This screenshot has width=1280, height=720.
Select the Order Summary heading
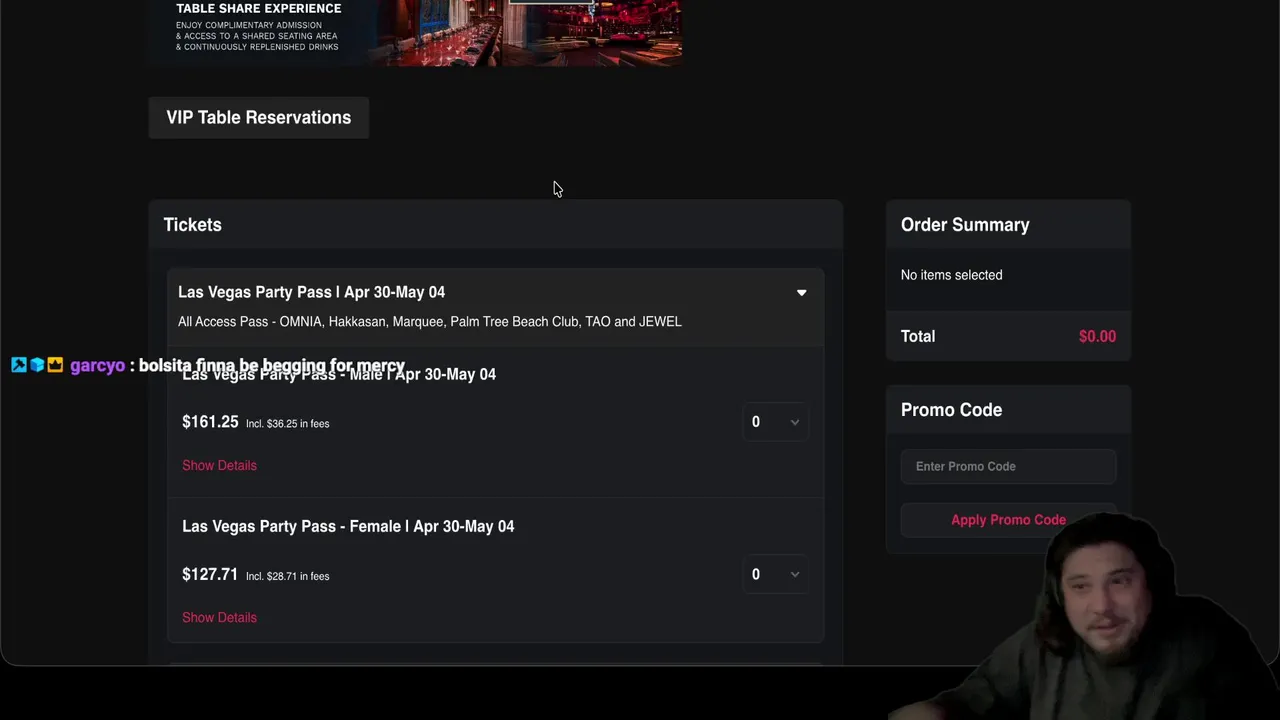pyautogui.click(x=965, y=225)
